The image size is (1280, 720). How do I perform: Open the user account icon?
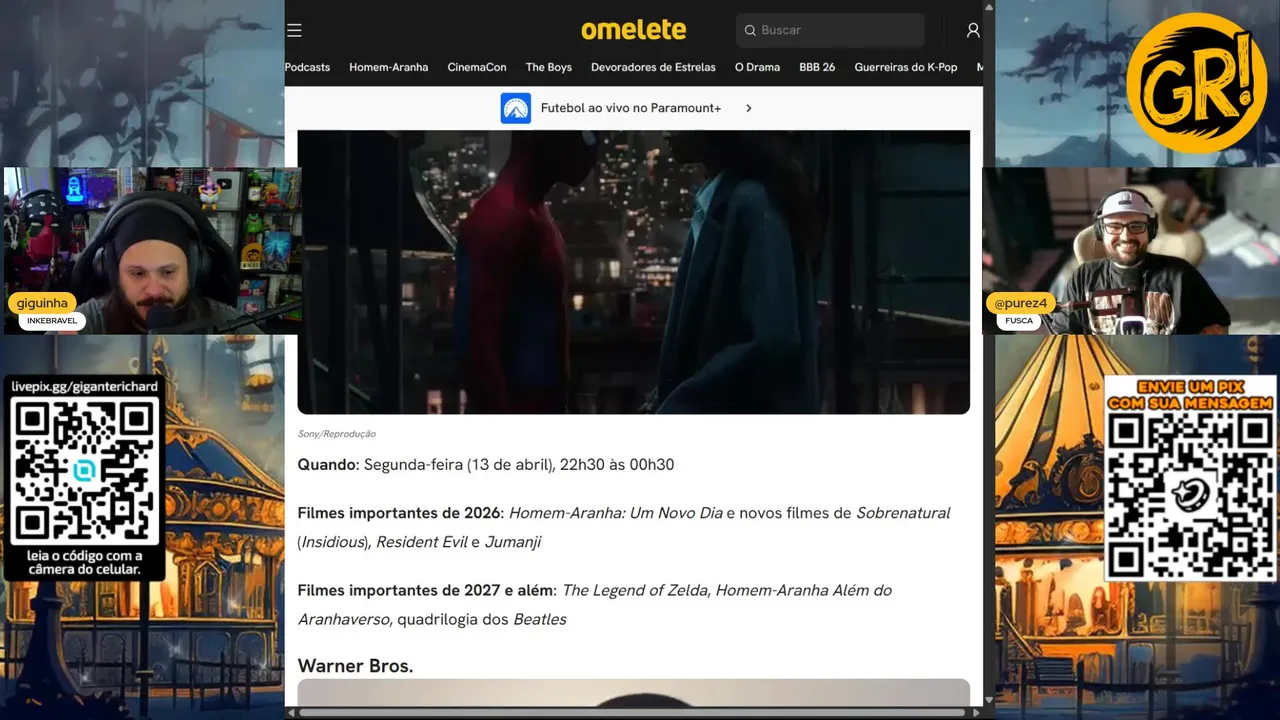(973, 30)
